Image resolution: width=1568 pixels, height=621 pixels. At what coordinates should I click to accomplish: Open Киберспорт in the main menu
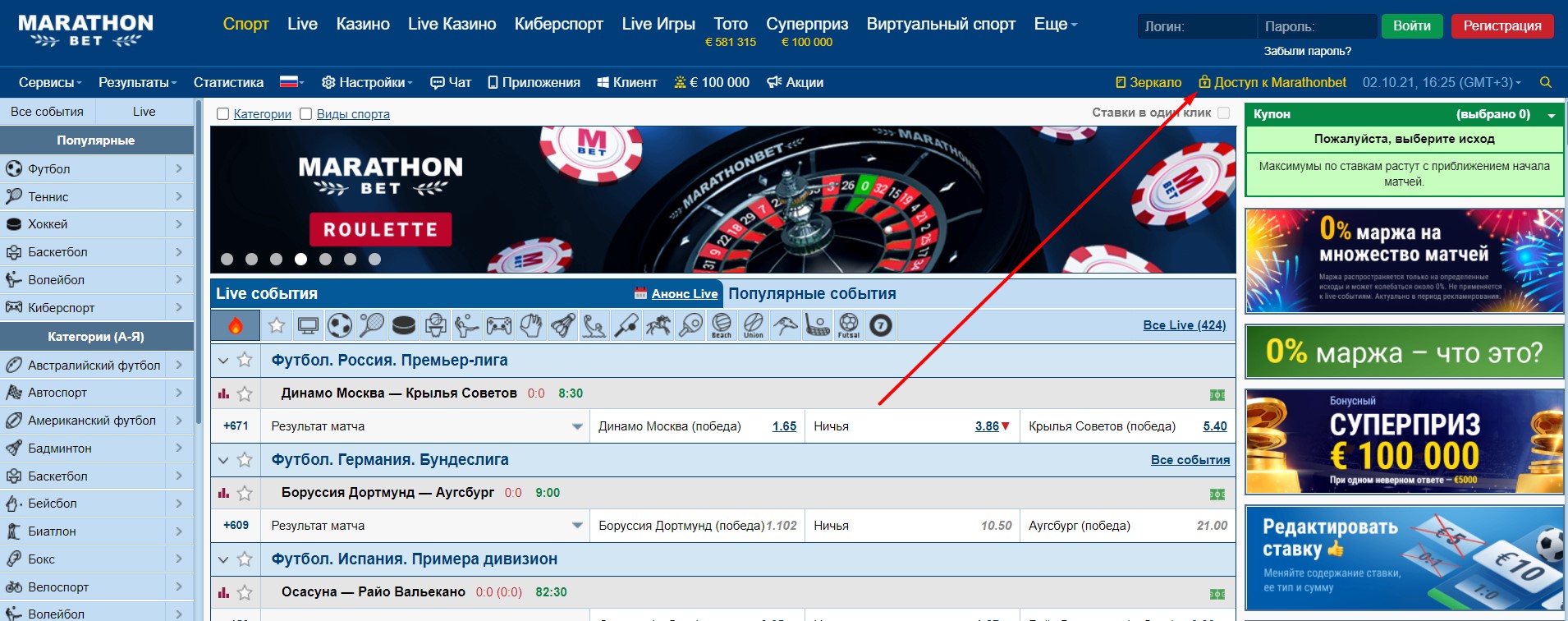coord(559,24)
